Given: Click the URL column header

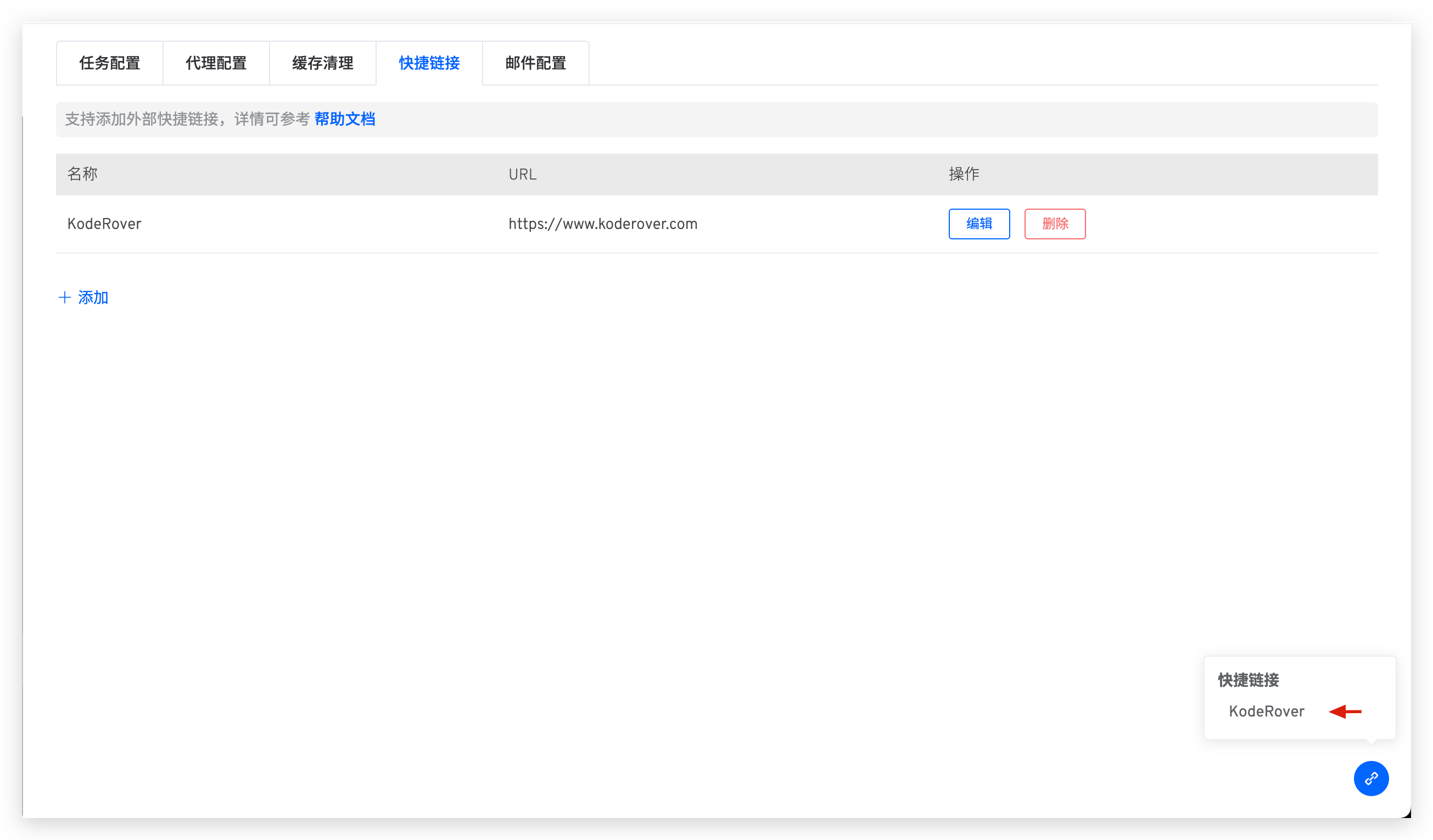Looking at the screenshot, I should click(522, 175).
